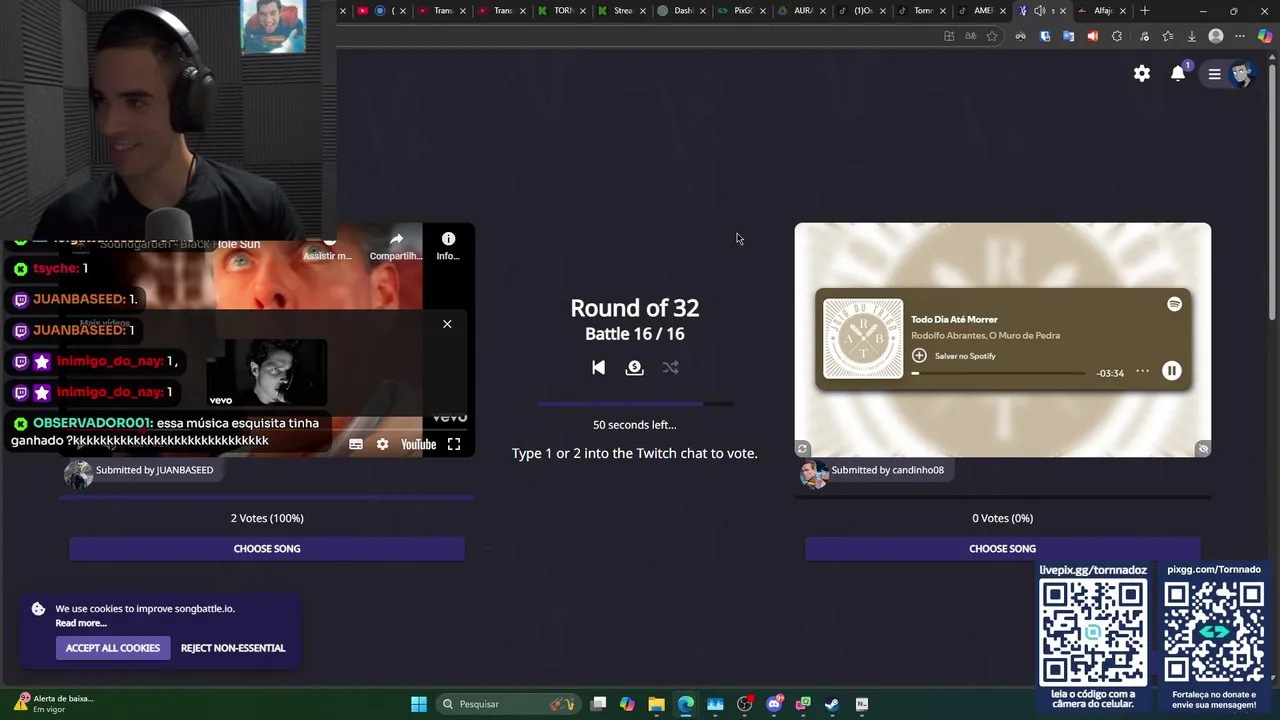Seek on the Spotify track progress bar
1280x720 pixels.
pos(998,373)
